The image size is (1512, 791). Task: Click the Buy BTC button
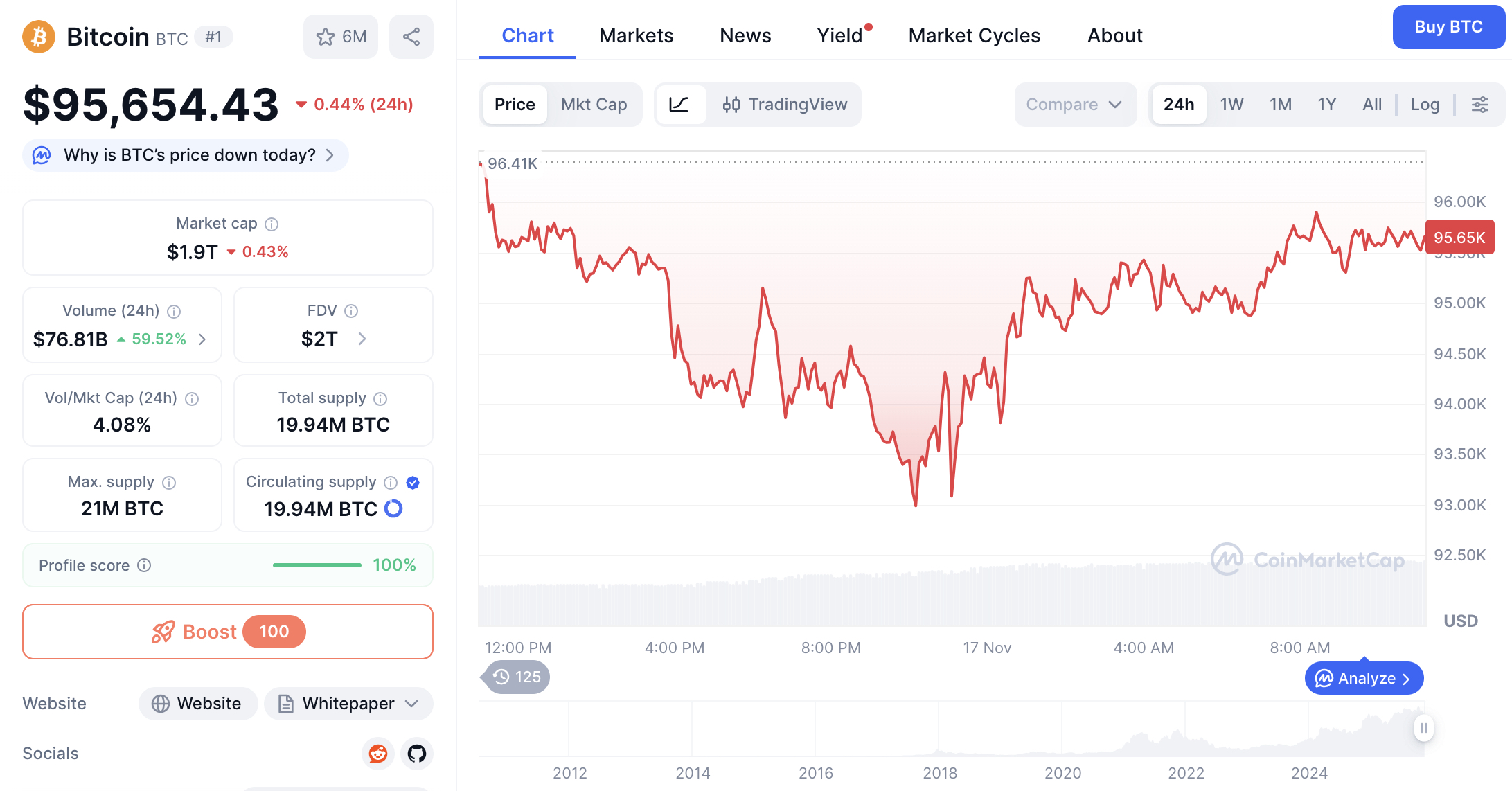[x=1448, y=27]
